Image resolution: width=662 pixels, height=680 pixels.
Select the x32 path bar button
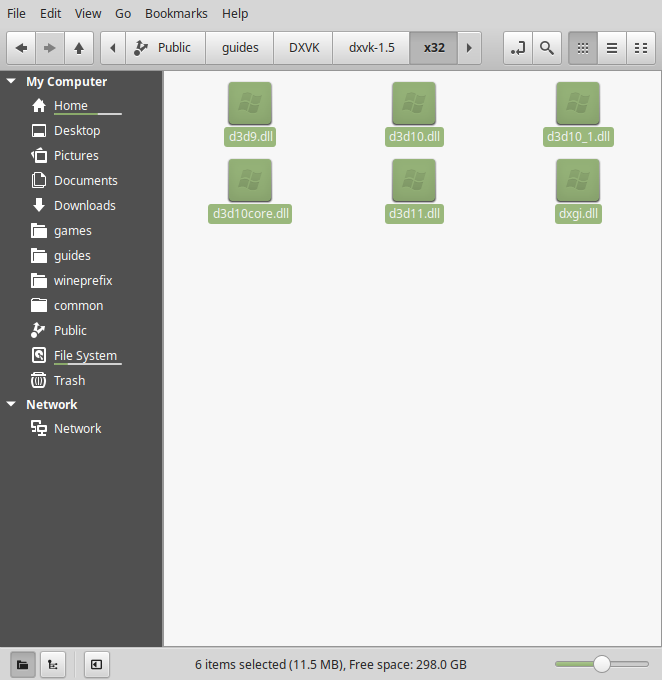pos(434,48)
